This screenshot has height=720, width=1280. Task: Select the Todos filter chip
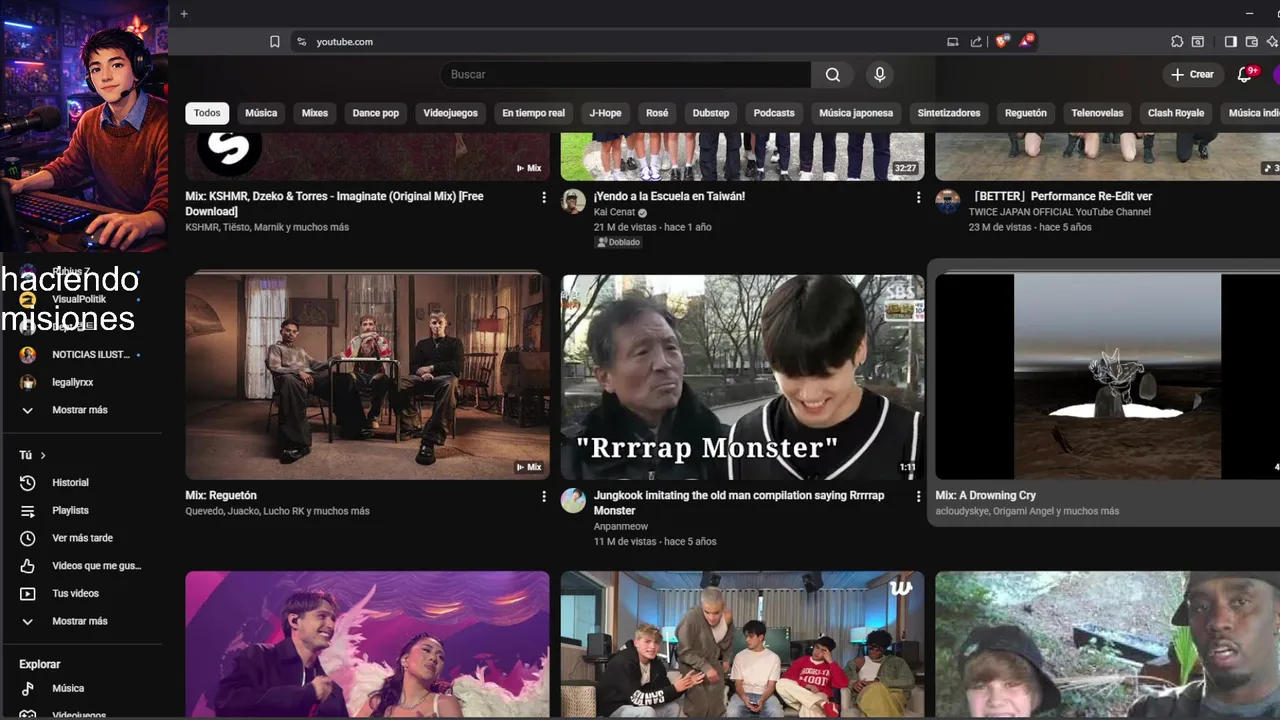point(207,113)
